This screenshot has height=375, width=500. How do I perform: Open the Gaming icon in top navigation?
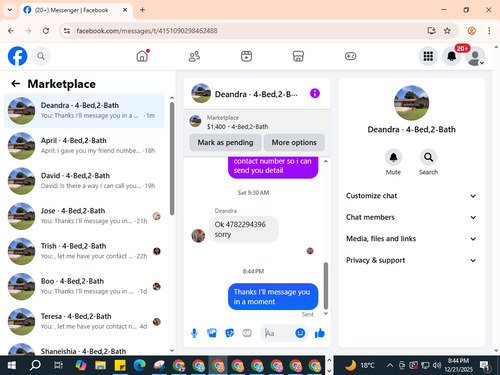pos(350,56)
